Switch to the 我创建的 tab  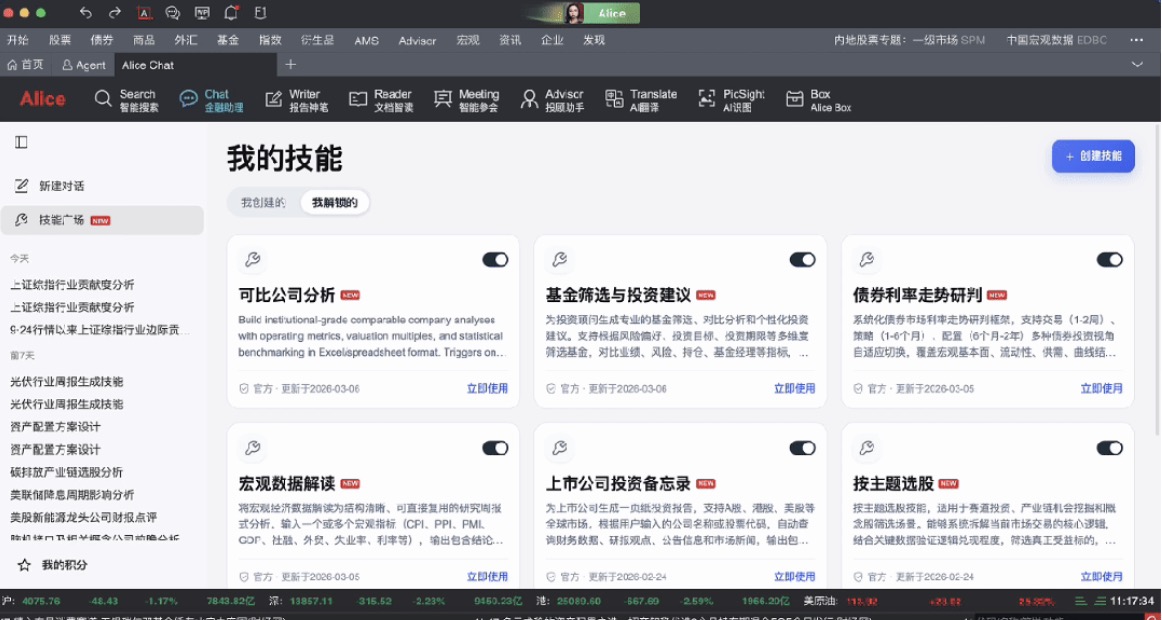click(x=263, y=203)
